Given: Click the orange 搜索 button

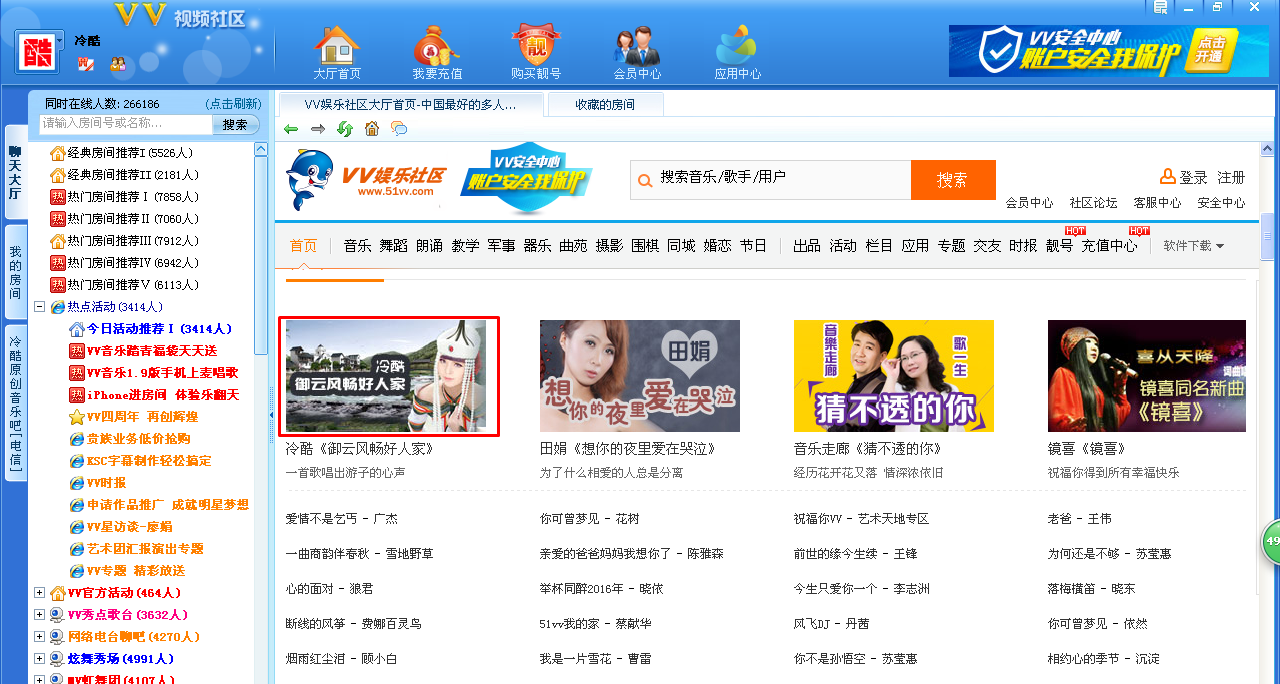Looking at the screenshot, I should click(952, 180).
